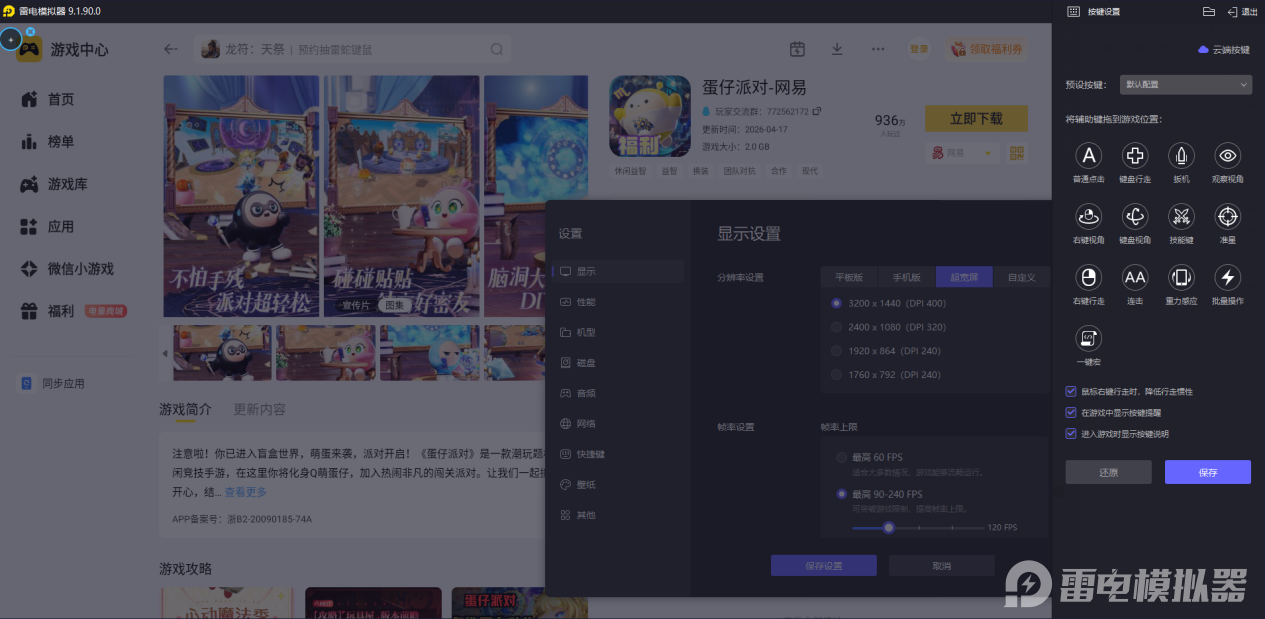Image resolution: width=1265 pixels, height=619 pixels.
Task: Open 游戏库 in game center sidebar
Action: pyautogui.click(x=68, y=184)
